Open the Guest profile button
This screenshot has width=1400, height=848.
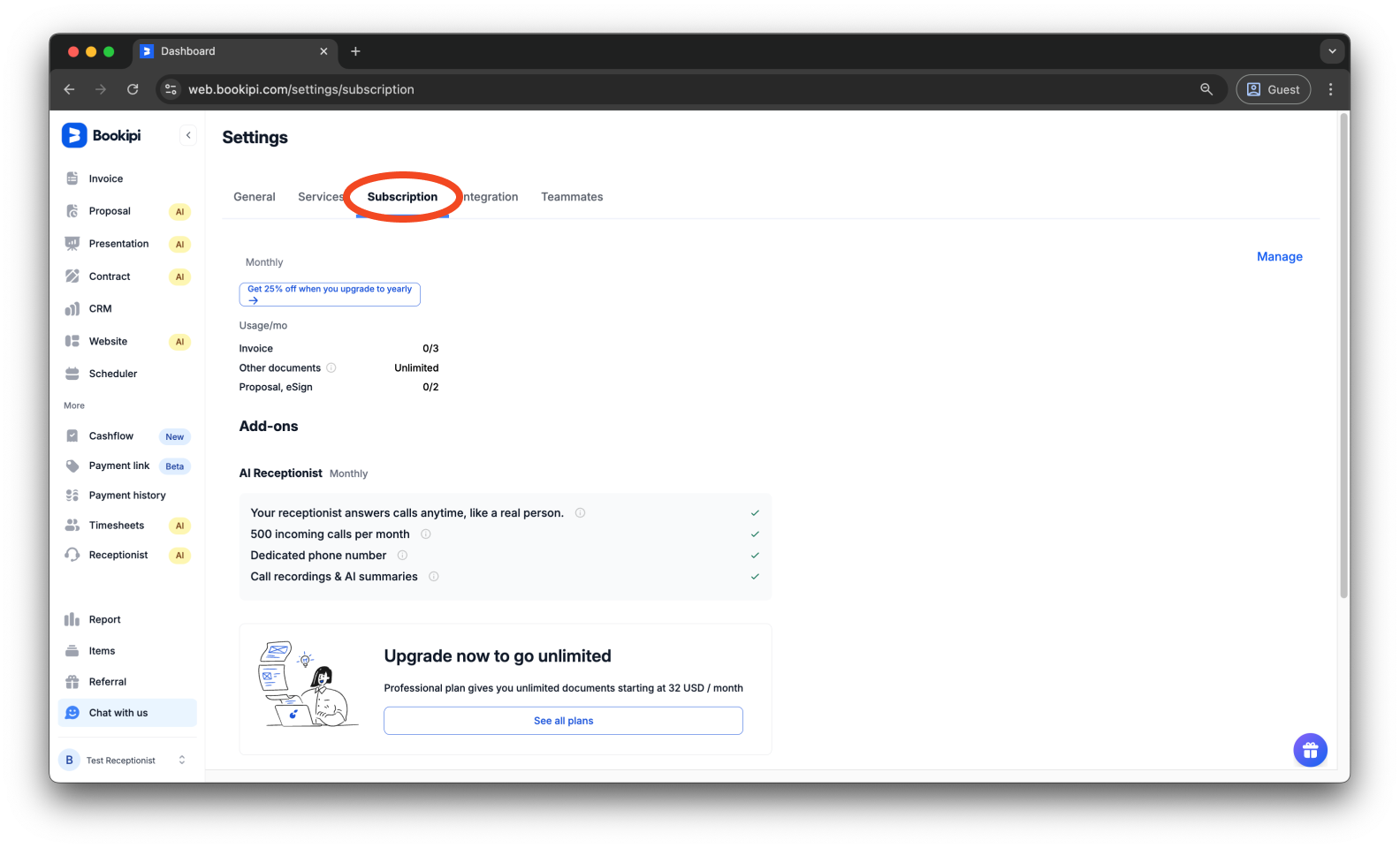pyautogui.click(x=1273, y=89)
